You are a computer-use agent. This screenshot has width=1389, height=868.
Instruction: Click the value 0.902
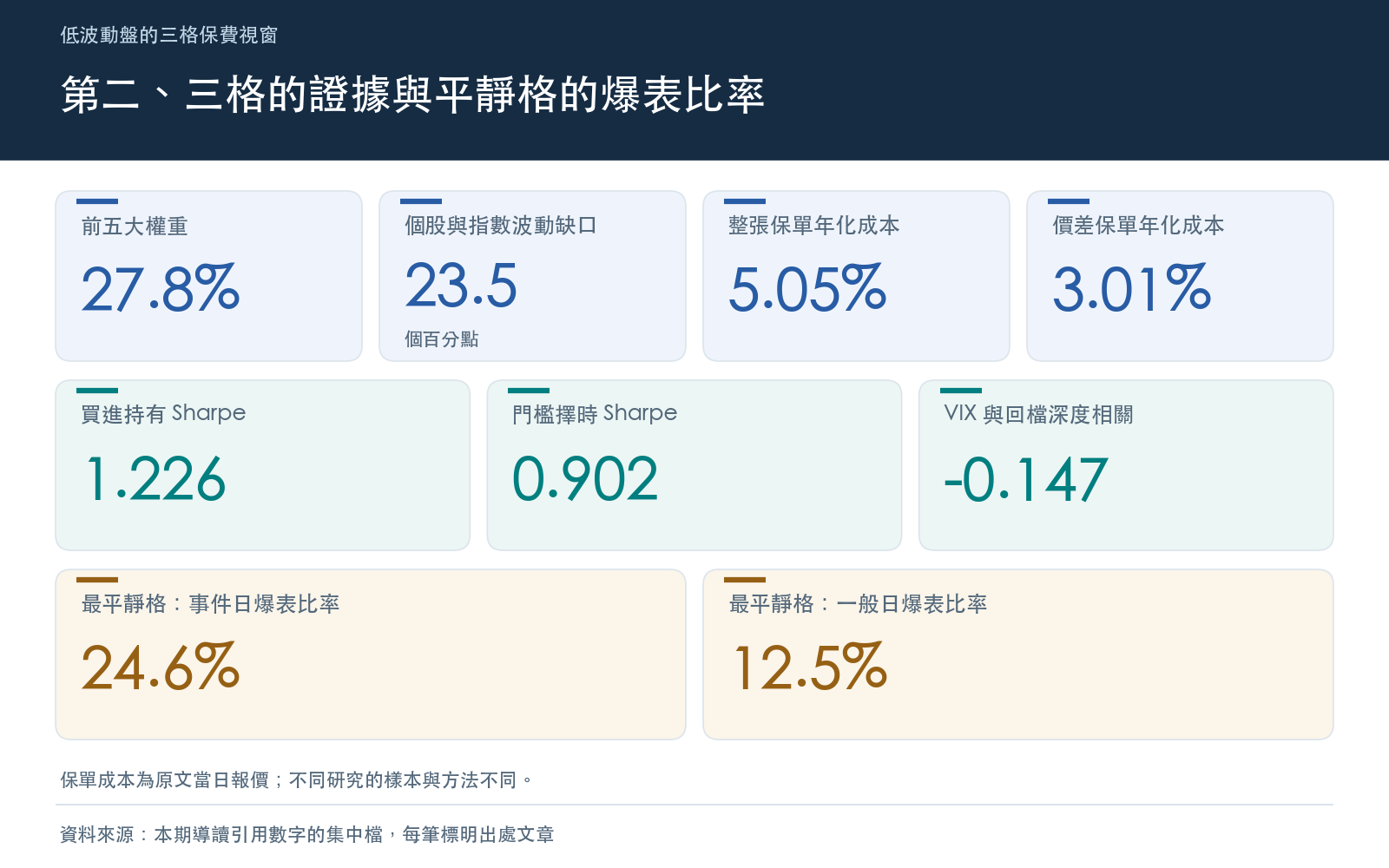click(x=585, y=479)
